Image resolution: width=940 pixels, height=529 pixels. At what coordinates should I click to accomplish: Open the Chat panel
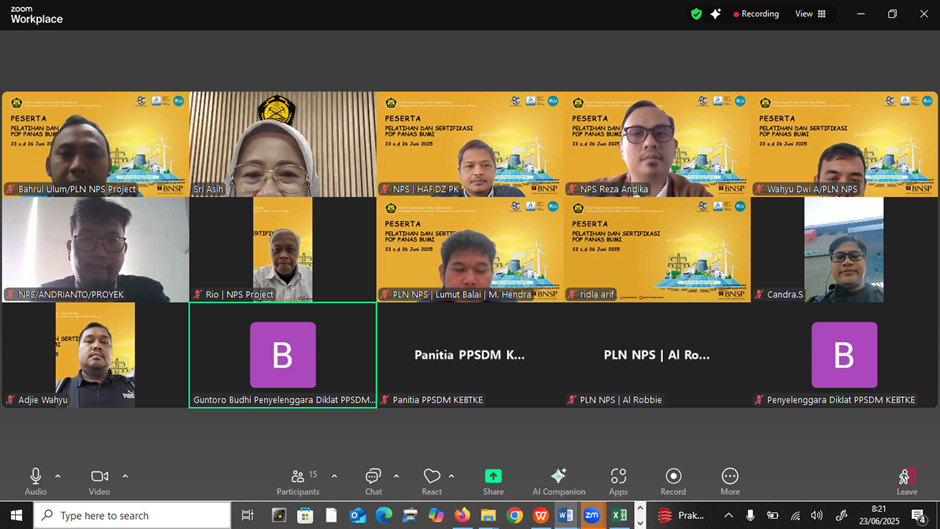point(373,482)
